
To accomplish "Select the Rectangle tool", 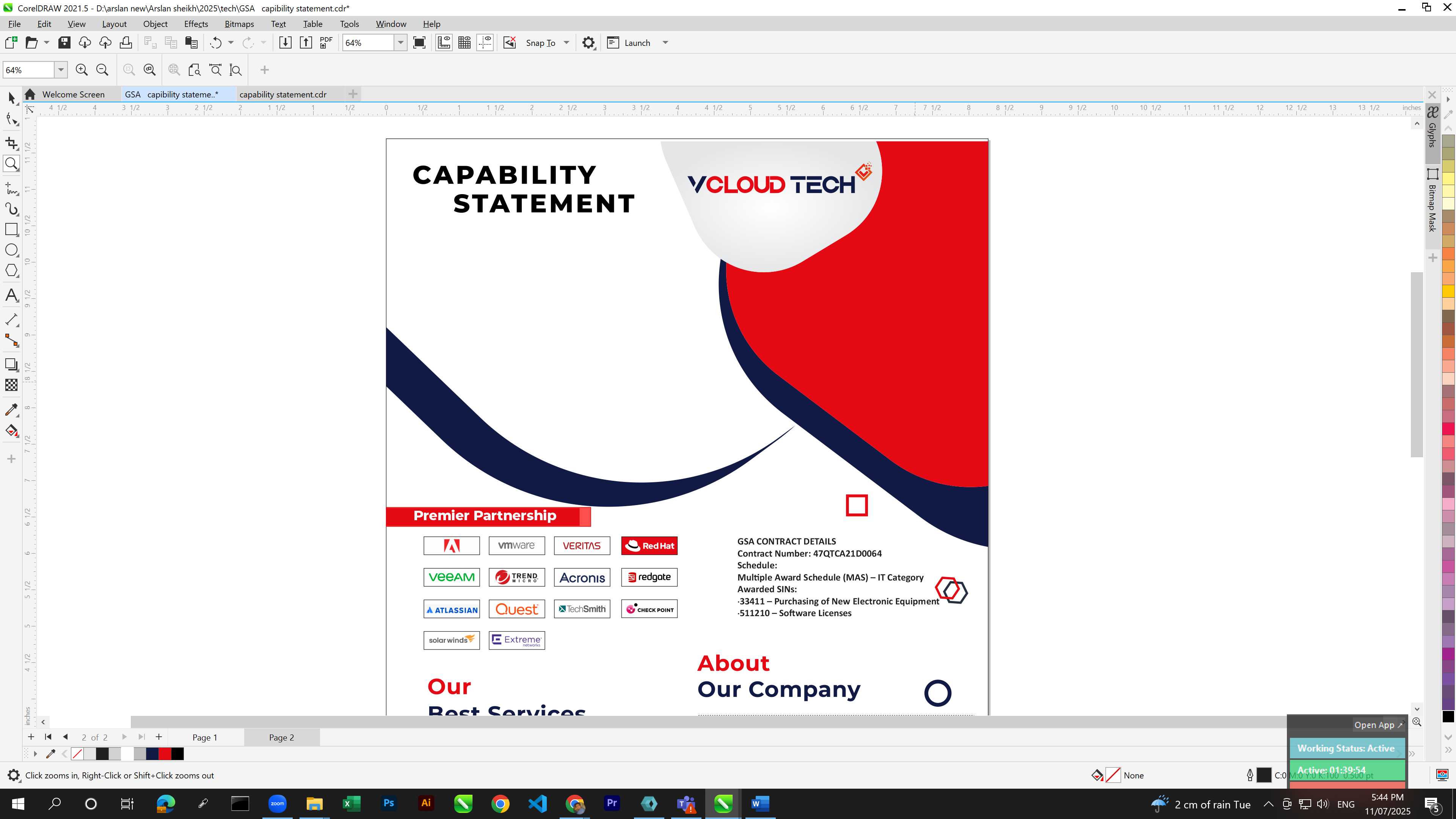I will pyautogui.click(x=11, y=229).
